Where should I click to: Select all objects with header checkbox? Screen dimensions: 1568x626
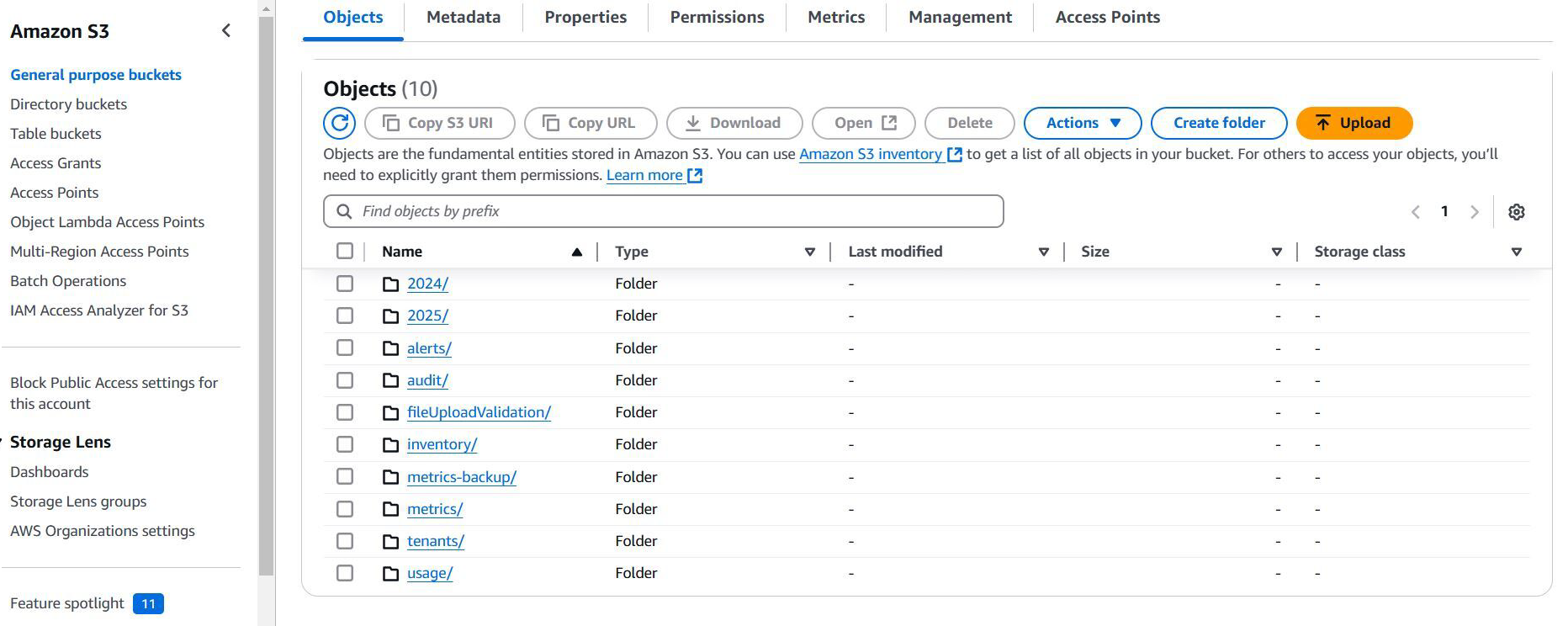pos(345,251)
